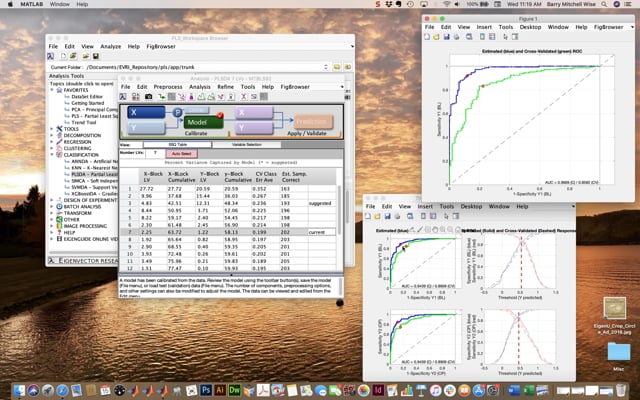Open new file icon in Workspace Browser toolbar
This screenshot has width=640, height=400.
(x=64, y=56)
